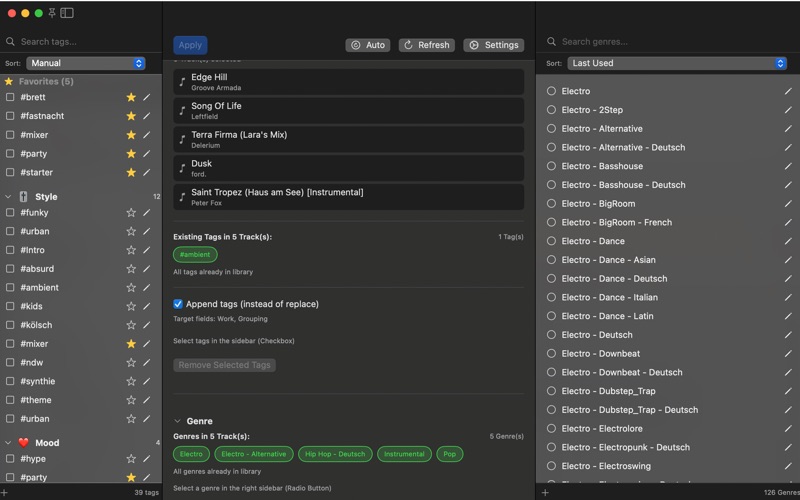Screen dimensions: 800x500
Task: Add a new tag with plus icon
Action: click(x=5, y=493)
